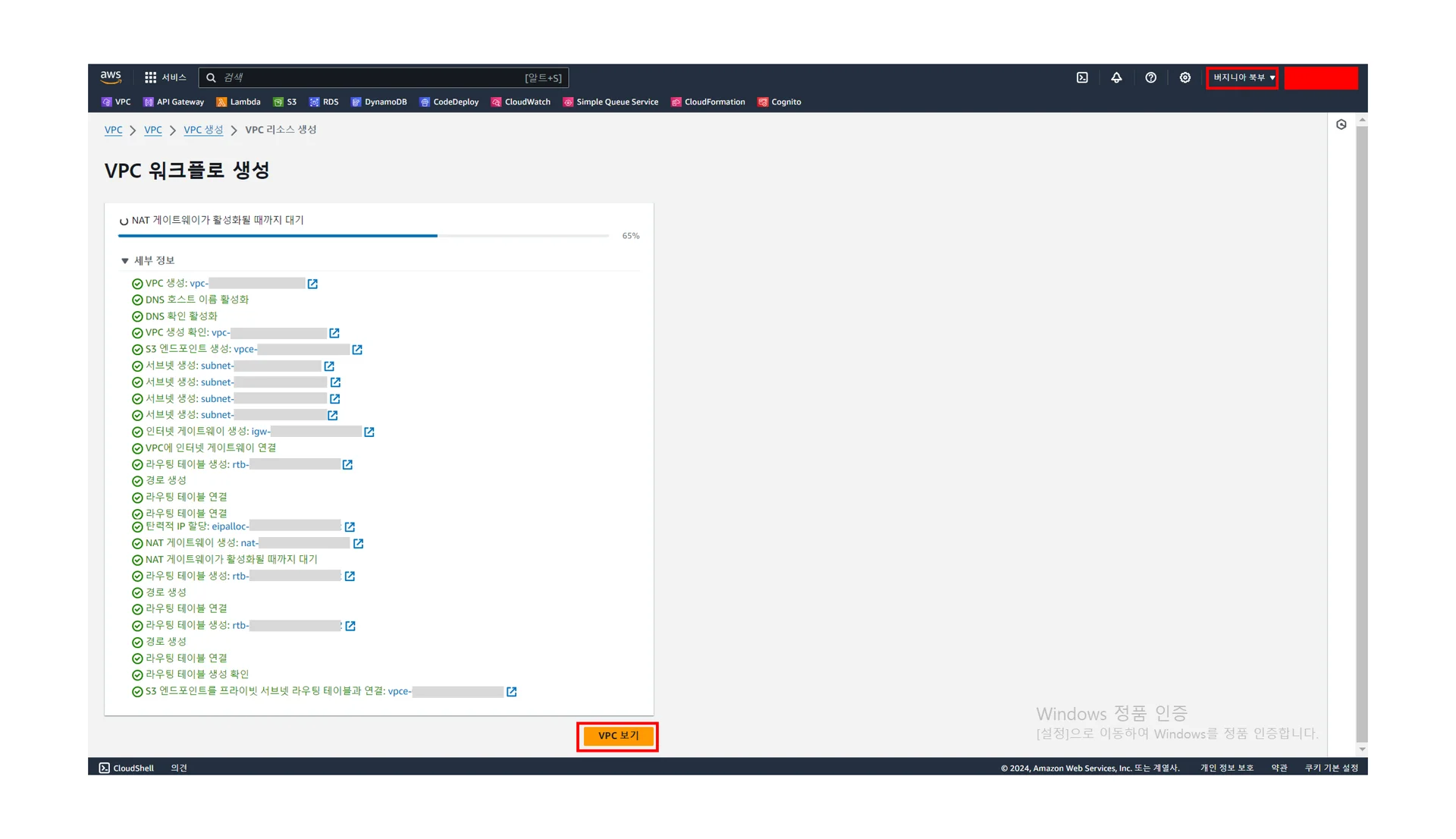Image resolution: width=1456 pixels, height=839 pixels.
Task: Collapse the 세부 정보 details section
Action: (125, 260)
